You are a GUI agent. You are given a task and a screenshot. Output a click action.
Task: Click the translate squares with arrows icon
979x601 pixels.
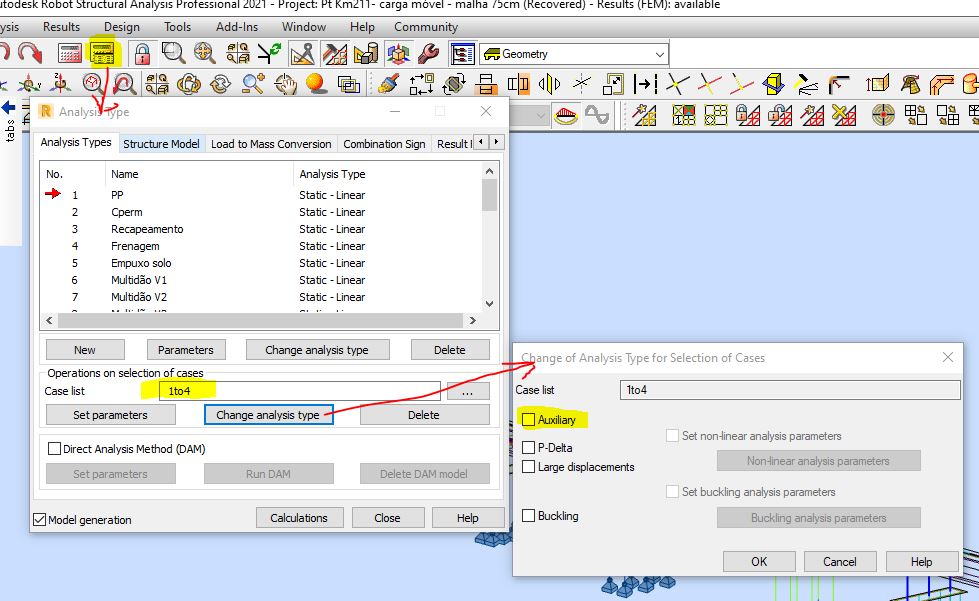(421, 84)
